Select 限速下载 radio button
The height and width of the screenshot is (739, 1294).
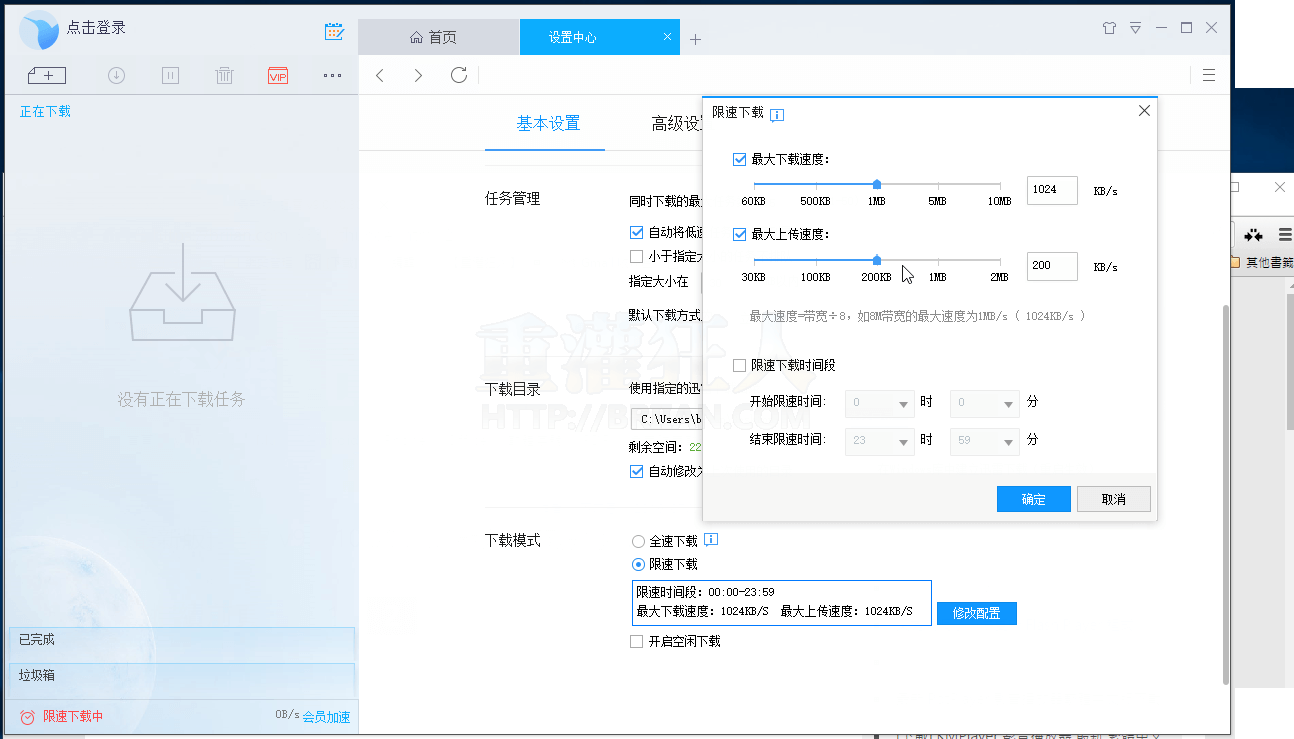[638, 564]
